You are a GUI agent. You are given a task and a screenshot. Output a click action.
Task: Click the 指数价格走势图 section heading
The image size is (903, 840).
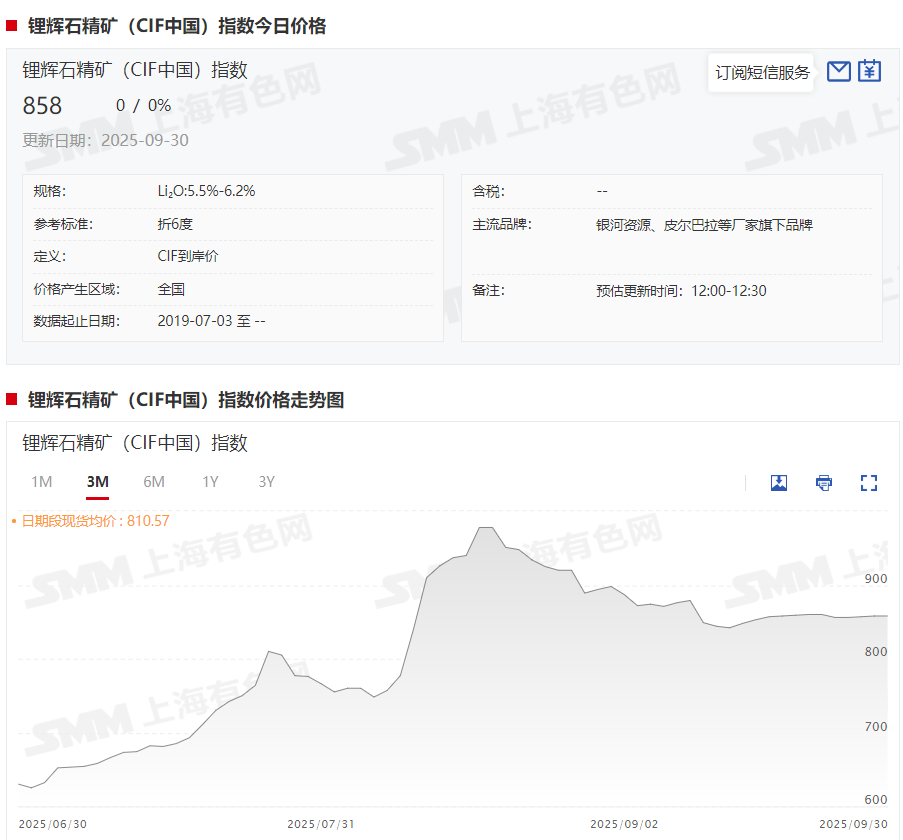click(x=185, y=400)
